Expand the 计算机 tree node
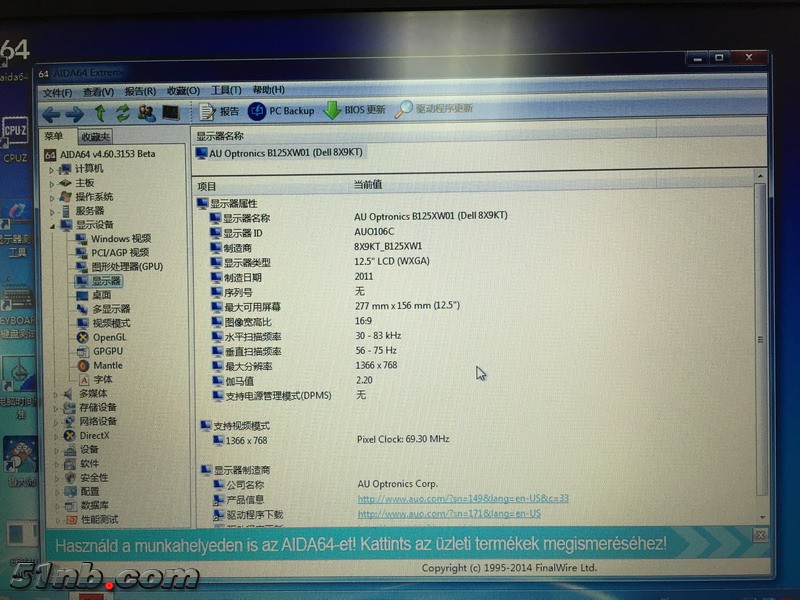Image resolution: width=800 pixels, height=600 pixels. [x=53, y=169]
